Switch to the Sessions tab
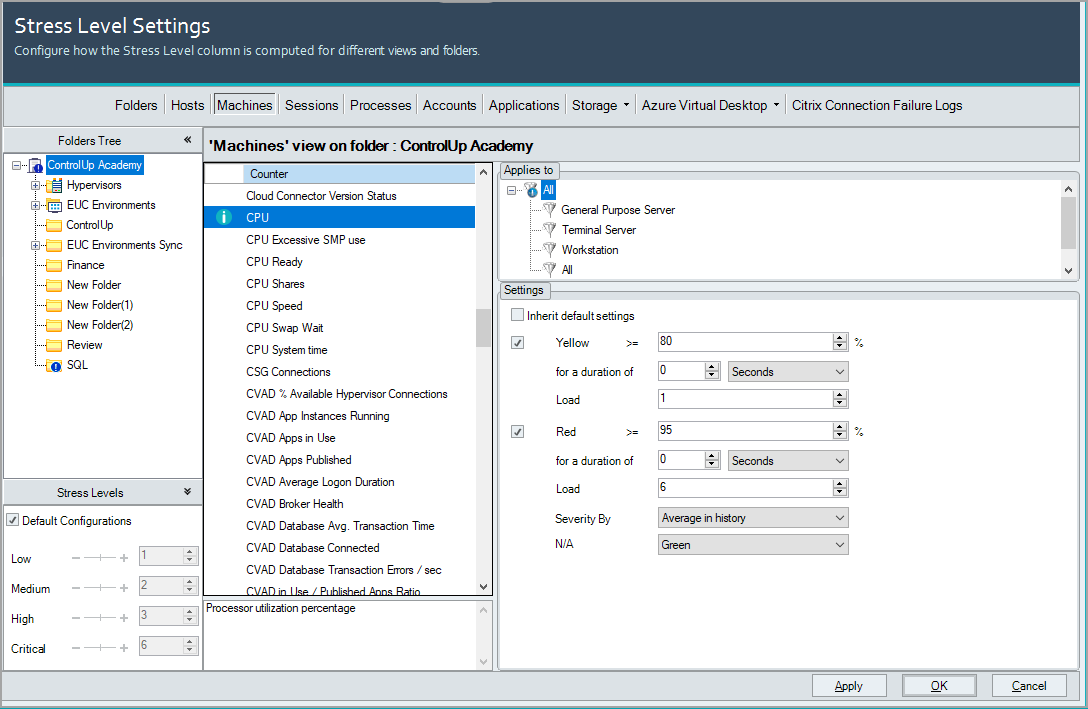 [311, 104]
